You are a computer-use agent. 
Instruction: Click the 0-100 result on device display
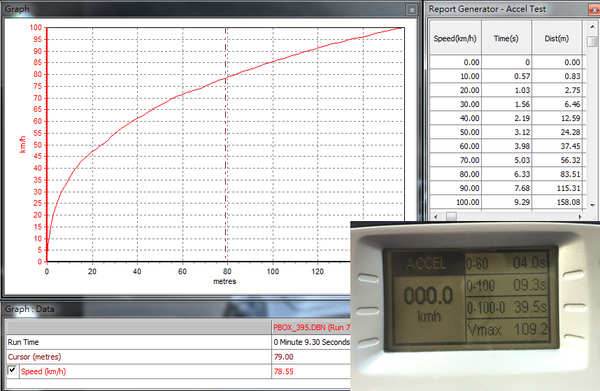coord(506,285)
